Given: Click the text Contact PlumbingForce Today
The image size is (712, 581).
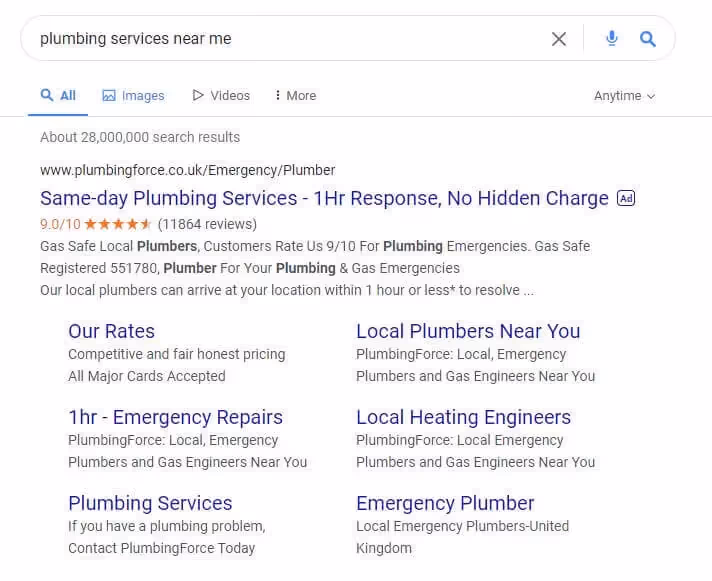Looking at the screenshot, I should click(162, 548).
